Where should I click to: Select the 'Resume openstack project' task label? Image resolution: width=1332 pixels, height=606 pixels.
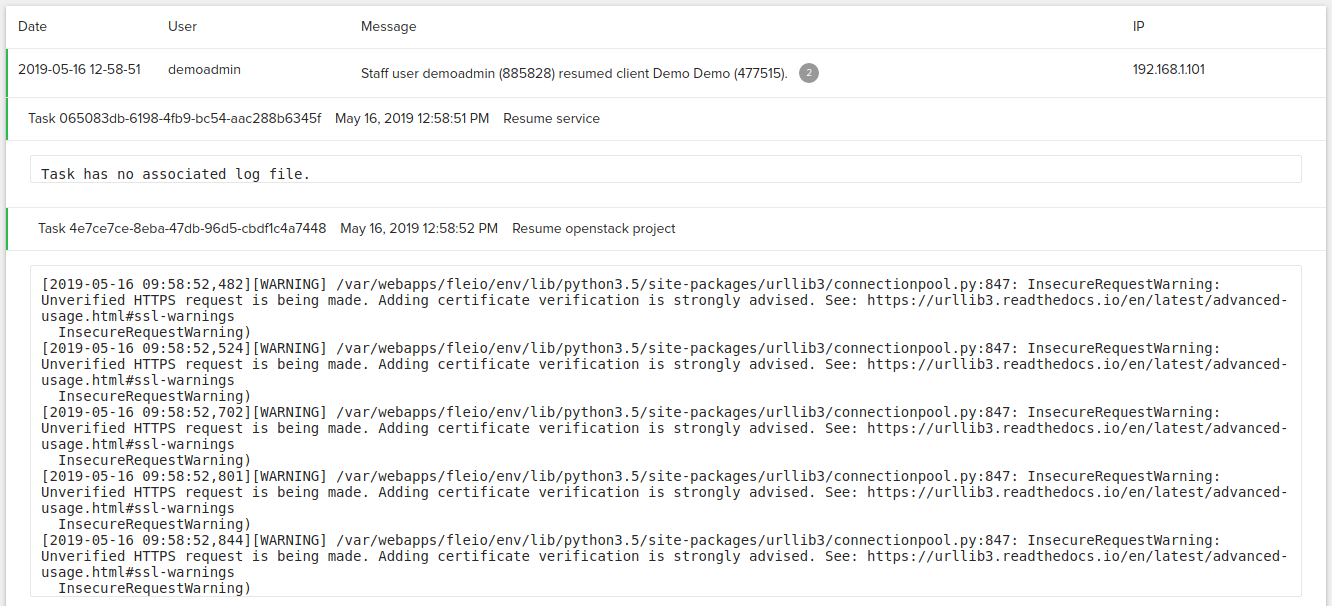pyautogui.click(x=594, y=228)
